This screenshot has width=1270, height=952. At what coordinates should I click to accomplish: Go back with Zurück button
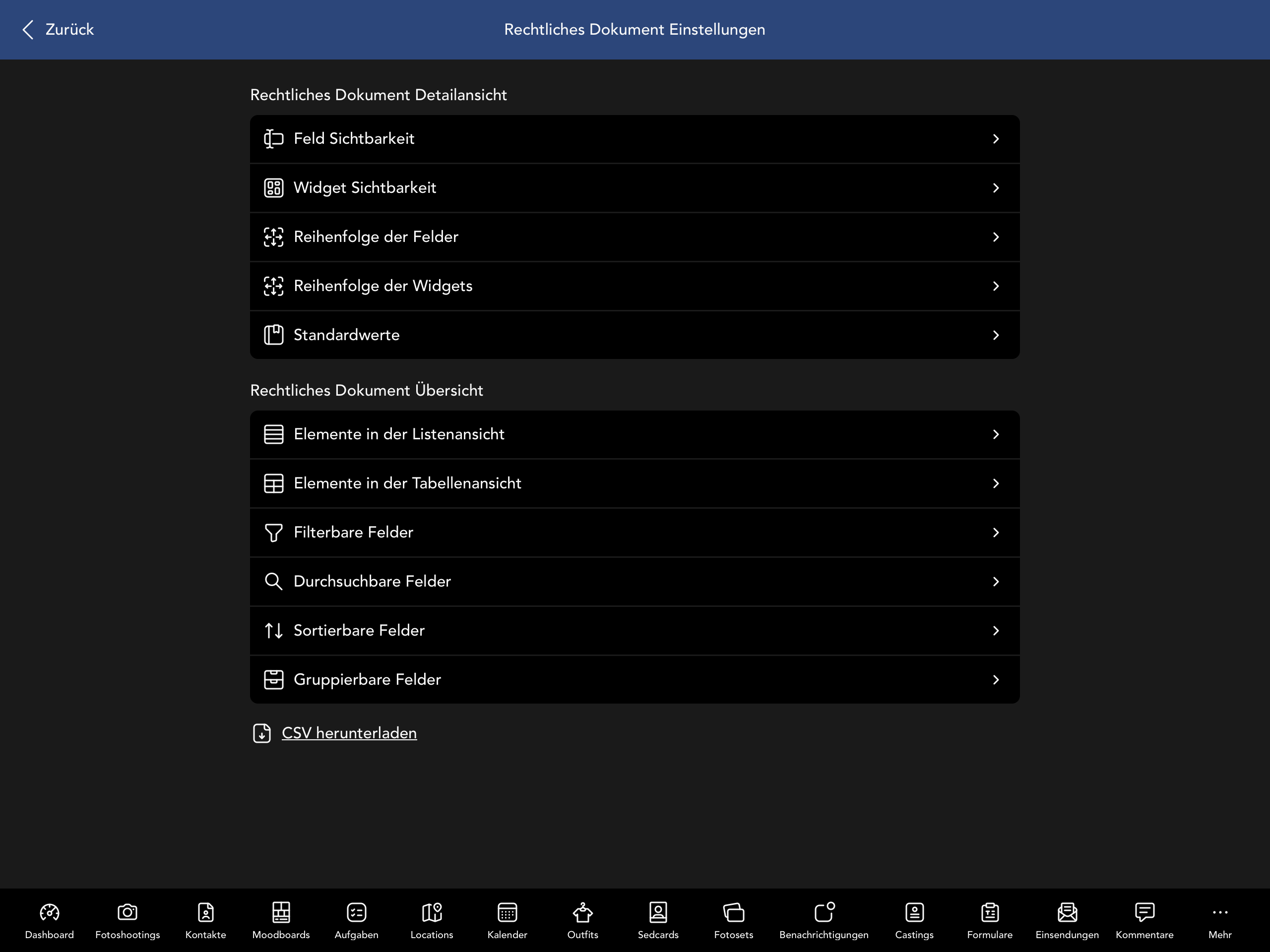click(x=58, y=29)
